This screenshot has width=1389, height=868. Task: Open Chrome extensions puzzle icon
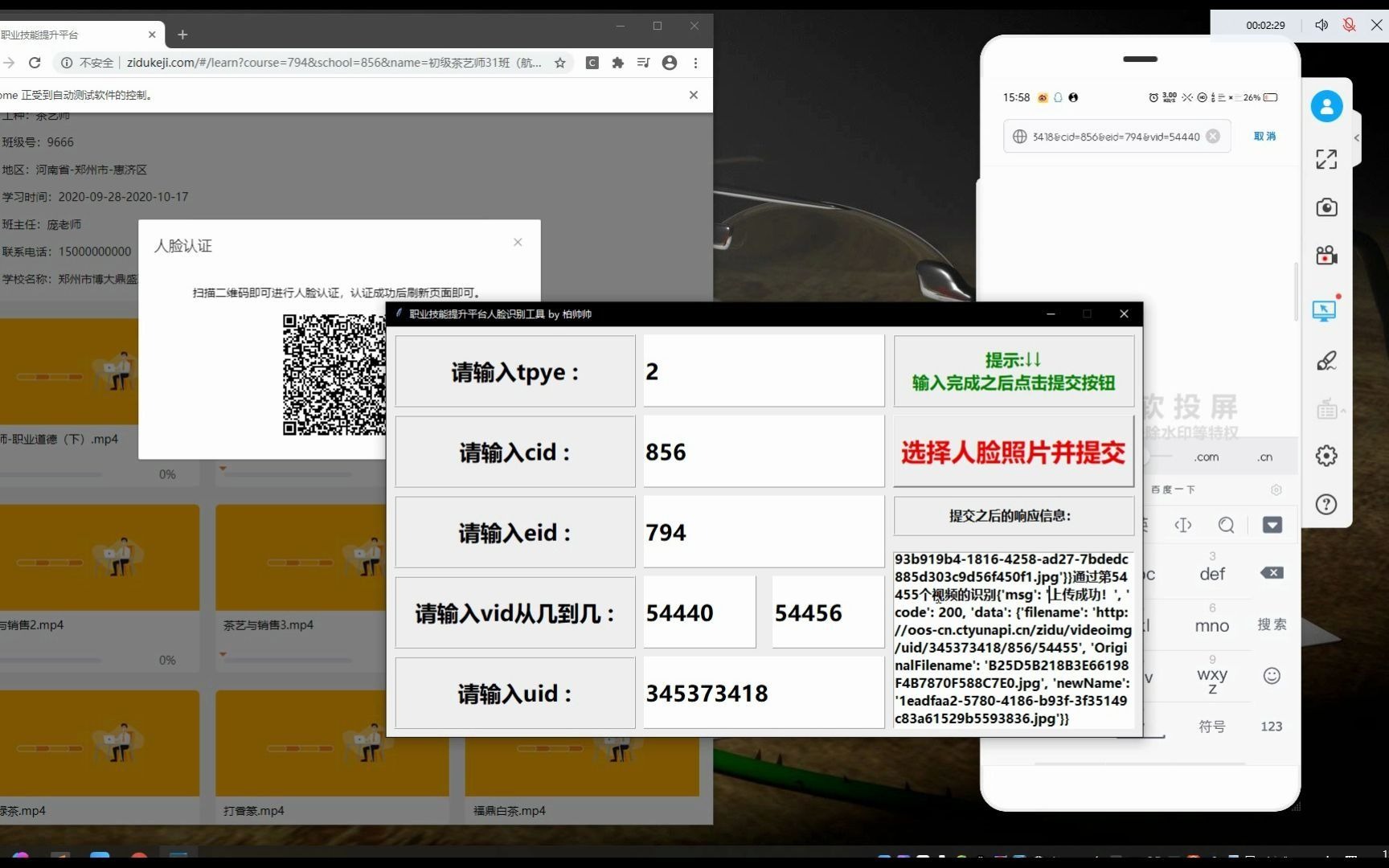(617, 63)
